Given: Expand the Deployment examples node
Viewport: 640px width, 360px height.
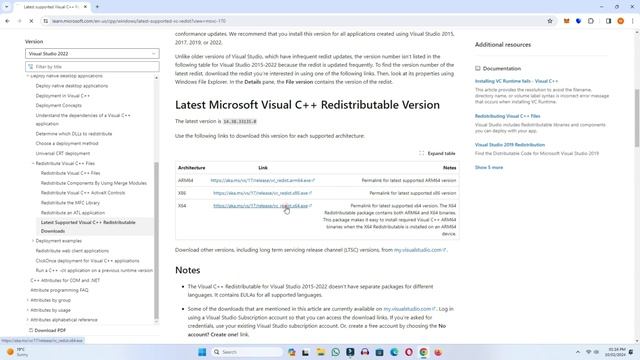Looking at the screenshot, I should [33, 241].
